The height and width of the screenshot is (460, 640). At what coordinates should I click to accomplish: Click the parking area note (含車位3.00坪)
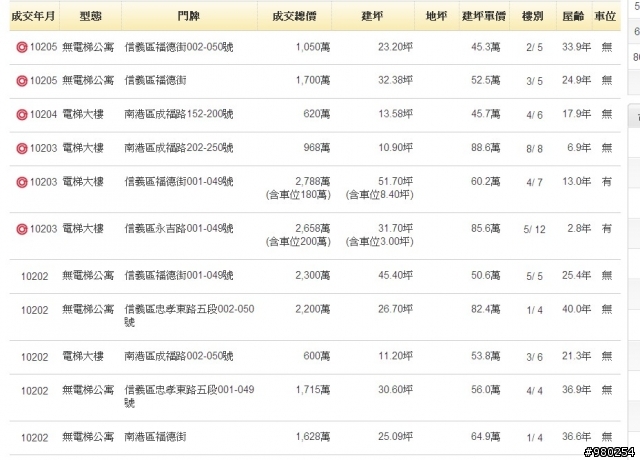pos(380,242)
